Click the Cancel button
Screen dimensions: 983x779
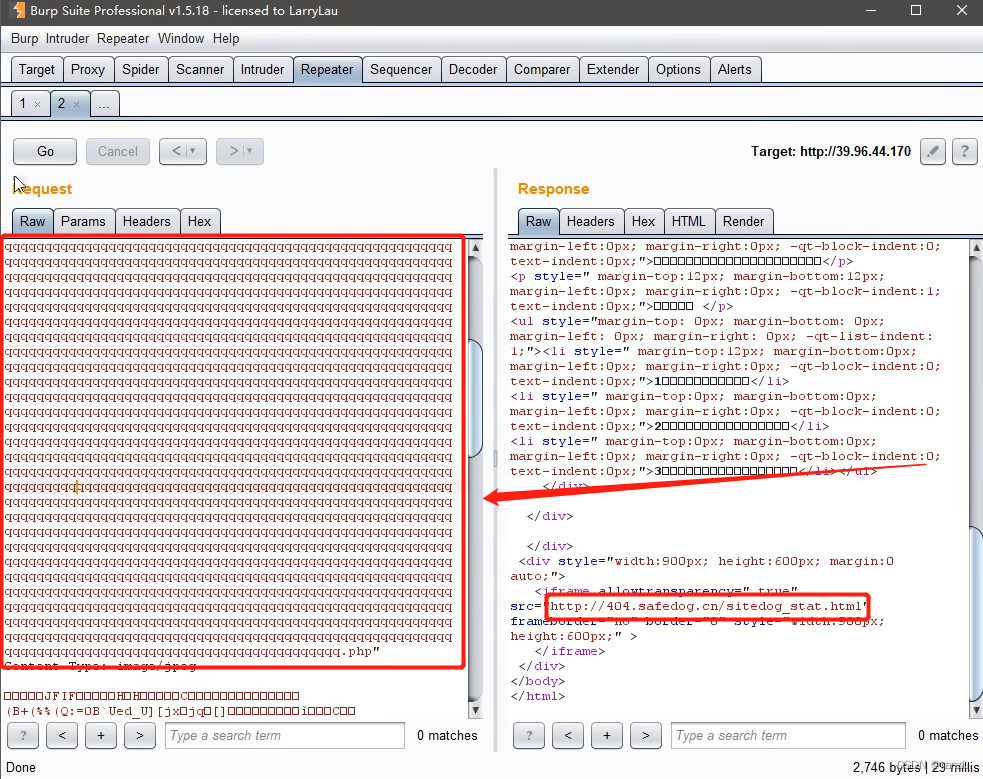click(x=118, y=151)
